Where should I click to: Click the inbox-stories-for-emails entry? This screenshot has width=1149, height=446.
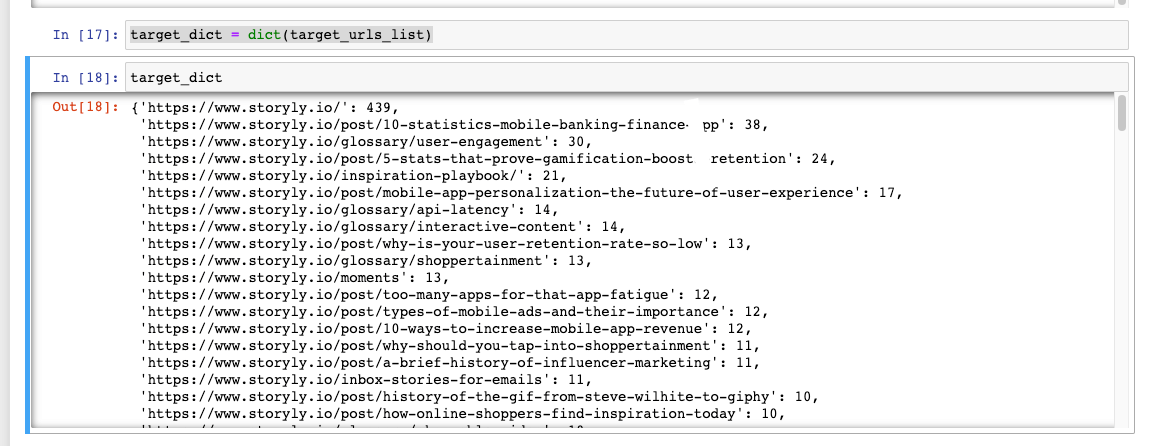coord(366,379)
